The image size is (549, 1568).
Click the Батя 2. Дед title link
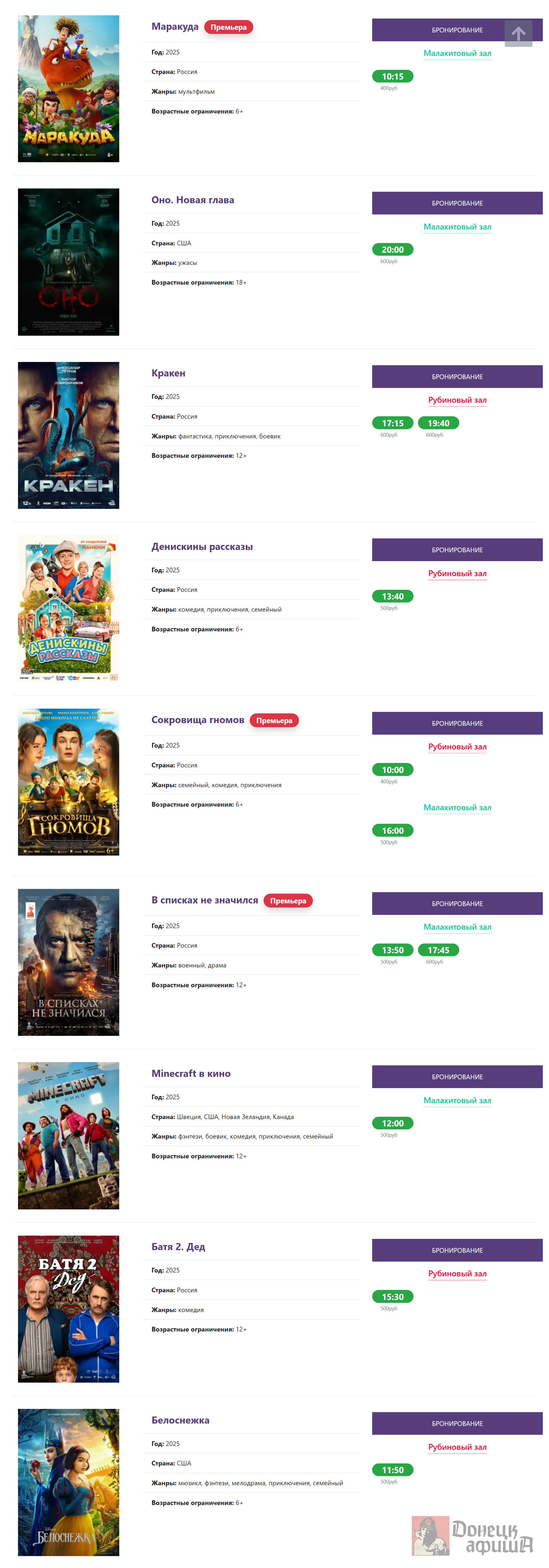click(x=178, y=1247)
